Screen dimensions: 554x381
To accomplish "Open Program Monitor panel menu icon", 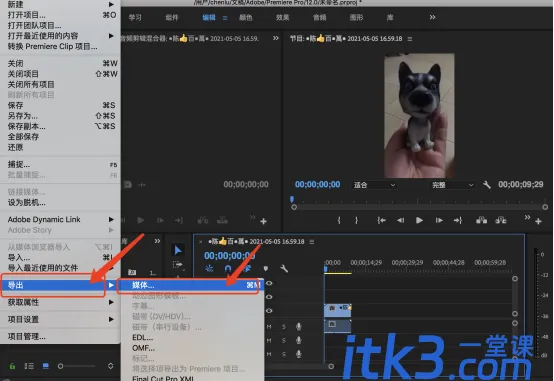I will click(x=410, y=39).
